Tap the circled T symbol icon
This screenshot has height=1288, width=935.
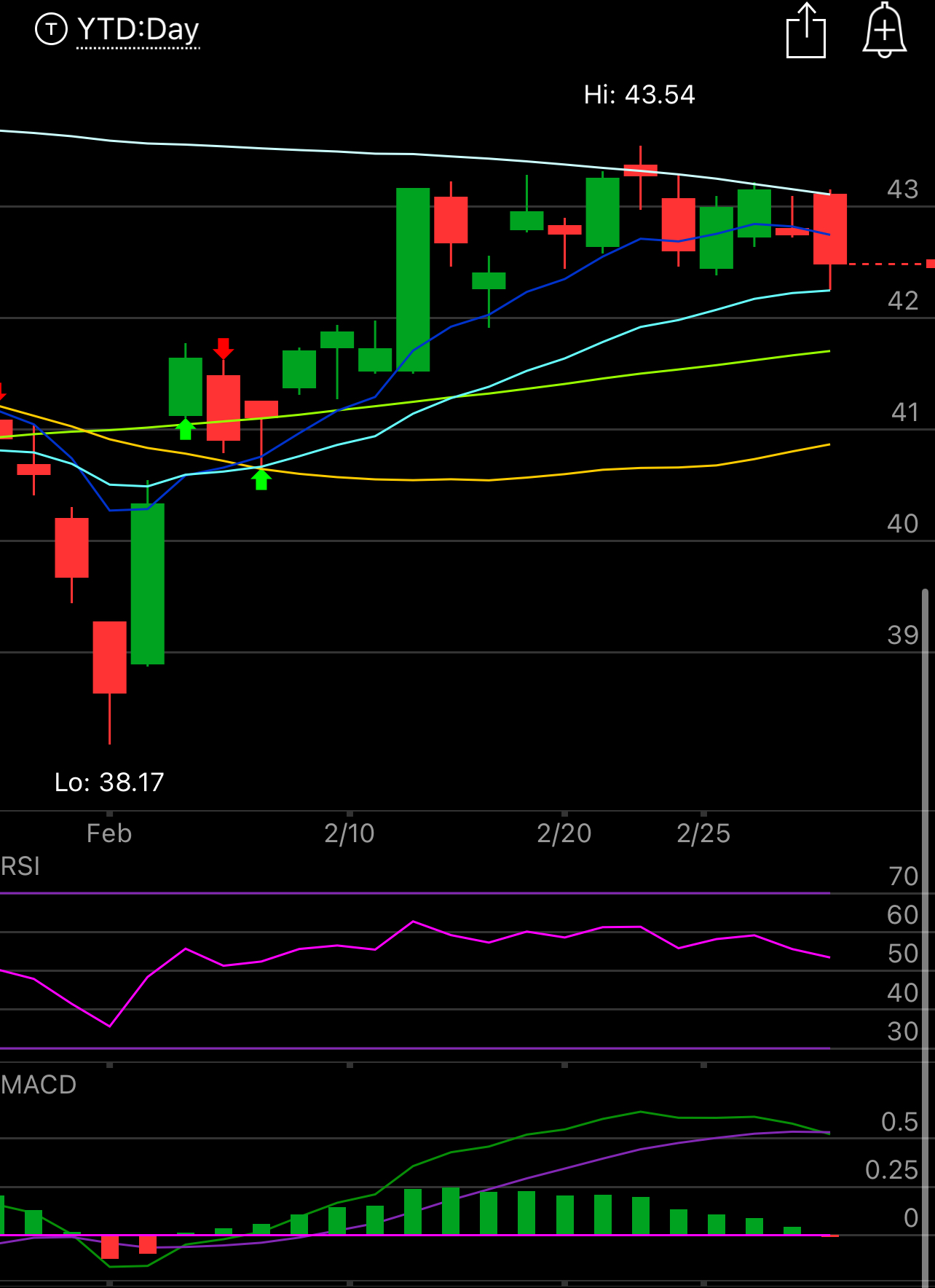pyautogui.click(x=51, y=30)
